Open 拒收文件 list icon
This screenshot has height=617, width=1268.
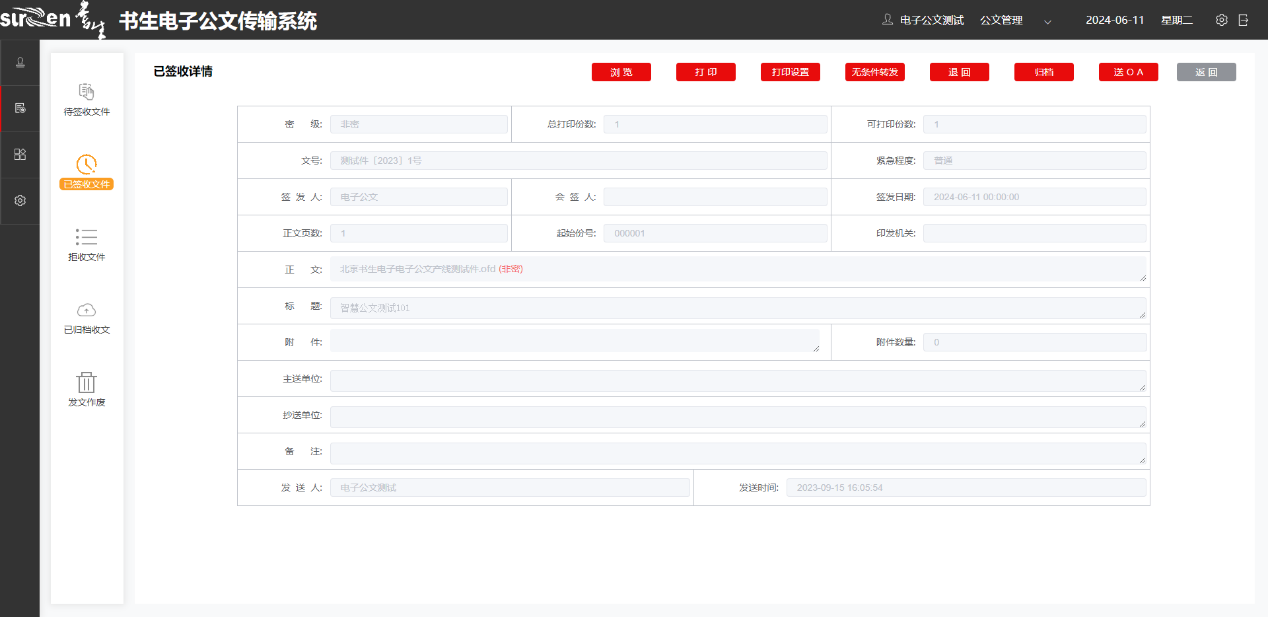pos(87,237)
